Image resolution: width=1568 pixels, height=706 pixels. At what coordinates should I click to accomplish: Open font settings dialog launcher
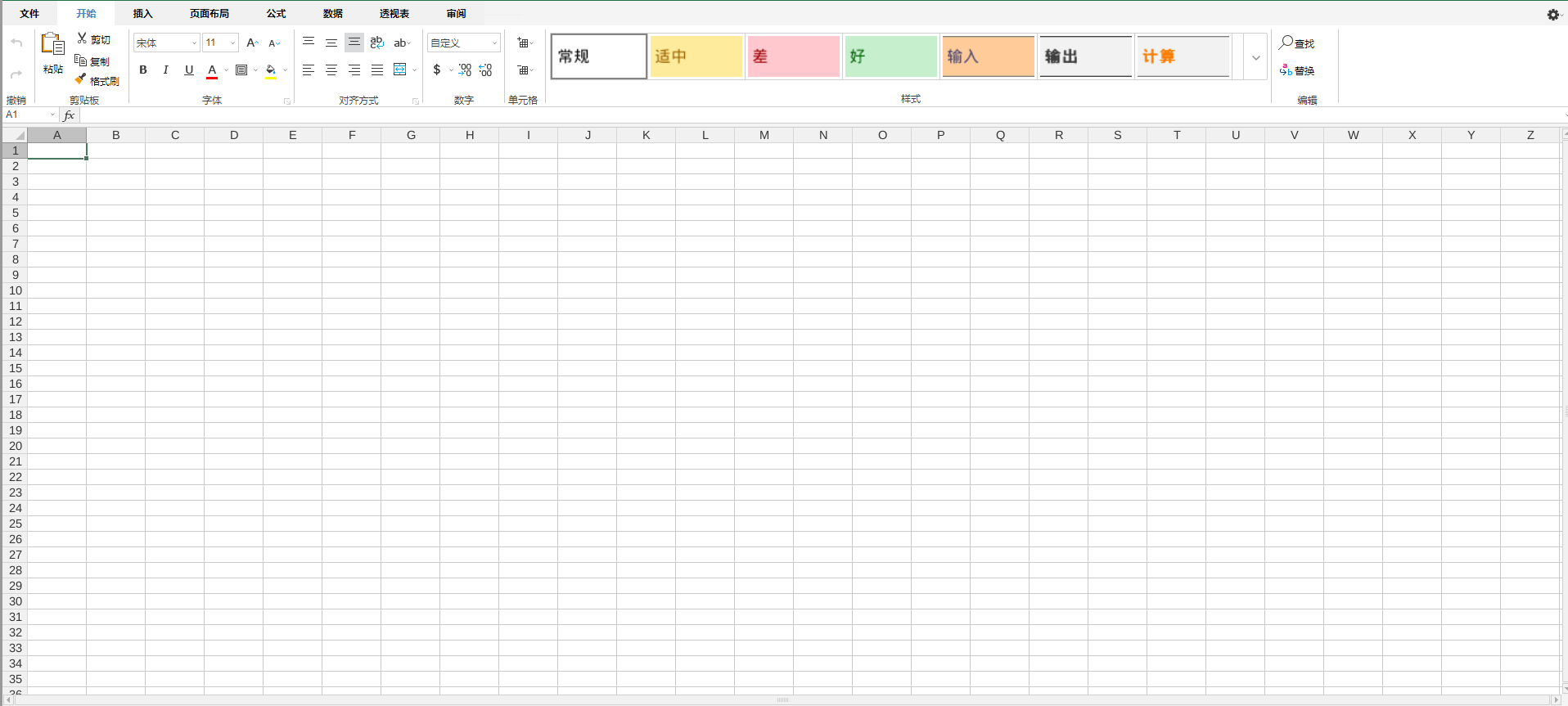287,101
